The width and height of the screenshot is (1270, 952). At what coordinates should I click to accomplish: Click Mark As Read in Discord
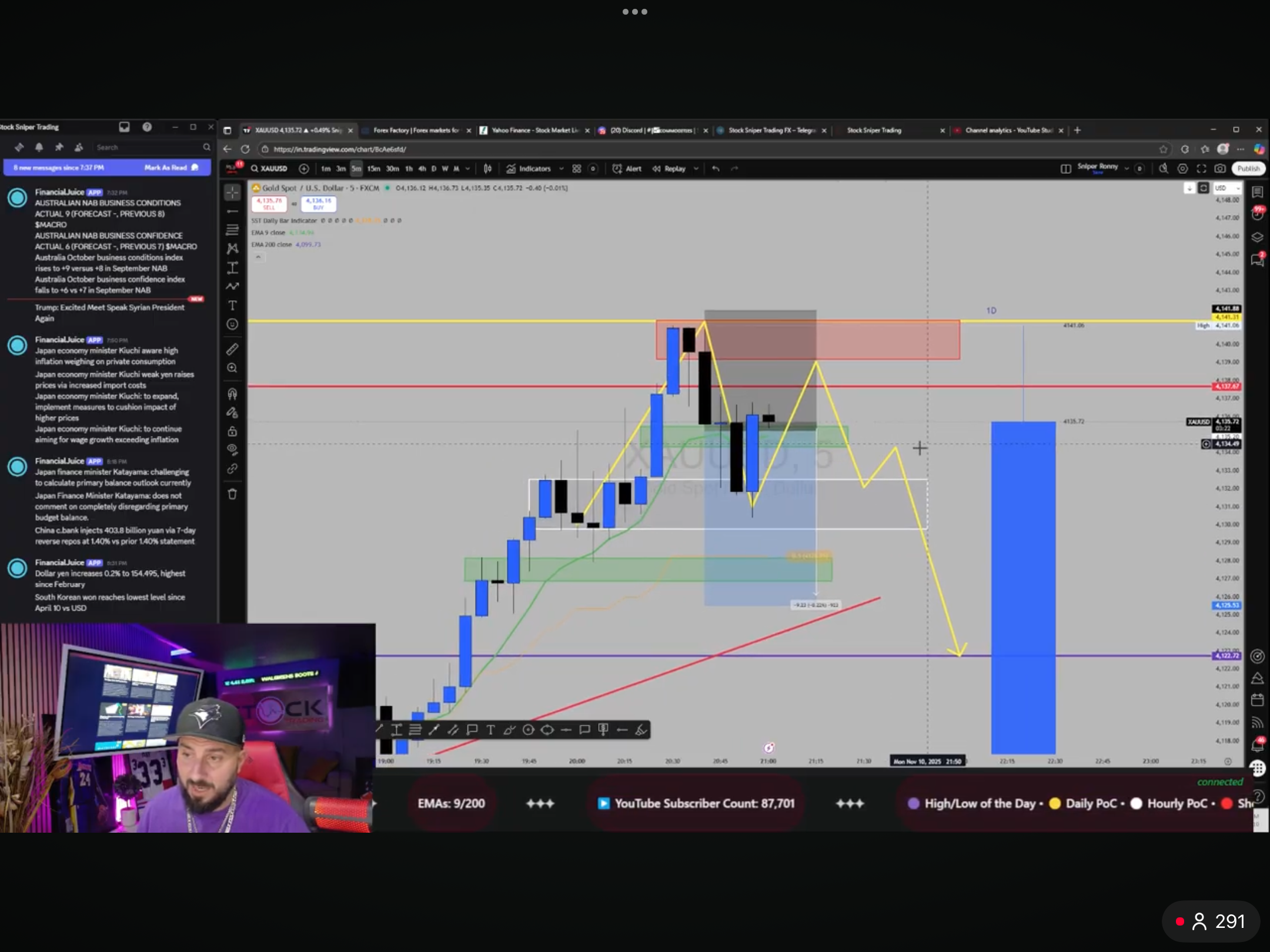pyautogui.click(x=166, y=167)
